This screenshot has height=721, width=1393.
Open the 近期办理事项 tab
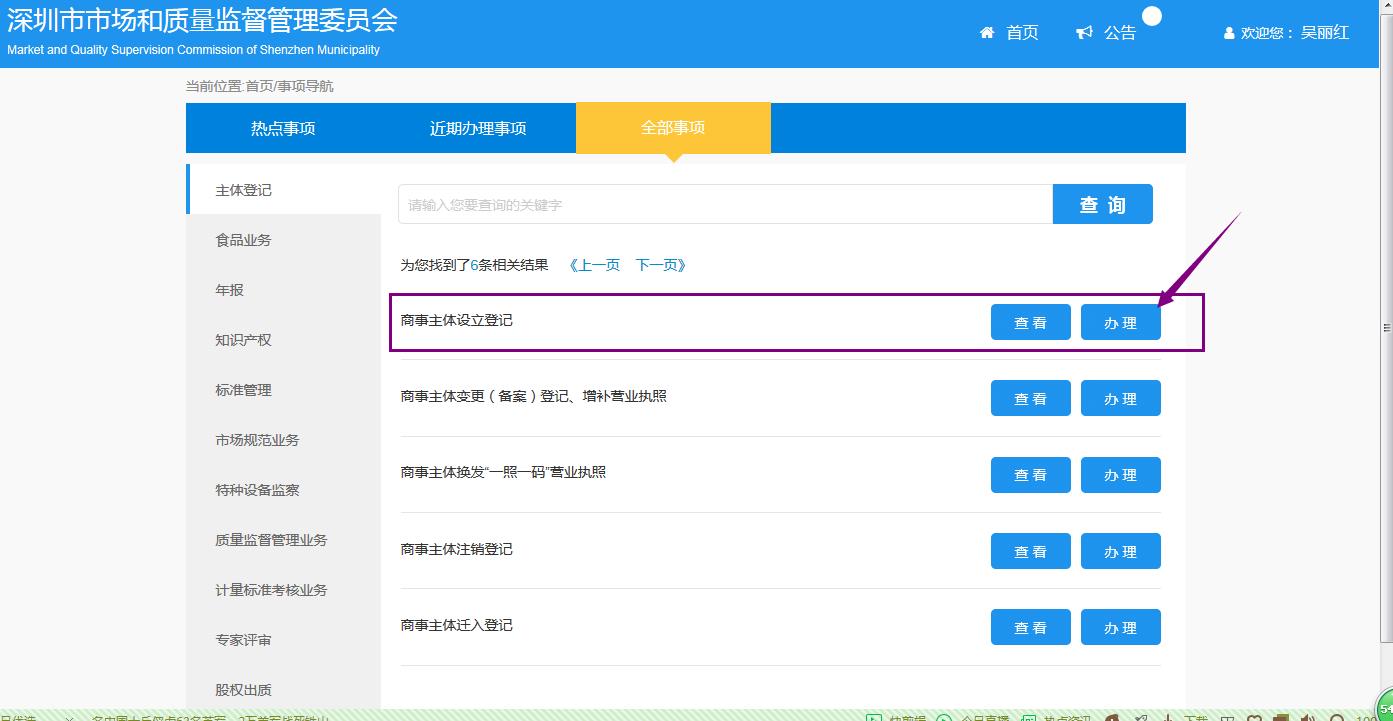[478, 128]
